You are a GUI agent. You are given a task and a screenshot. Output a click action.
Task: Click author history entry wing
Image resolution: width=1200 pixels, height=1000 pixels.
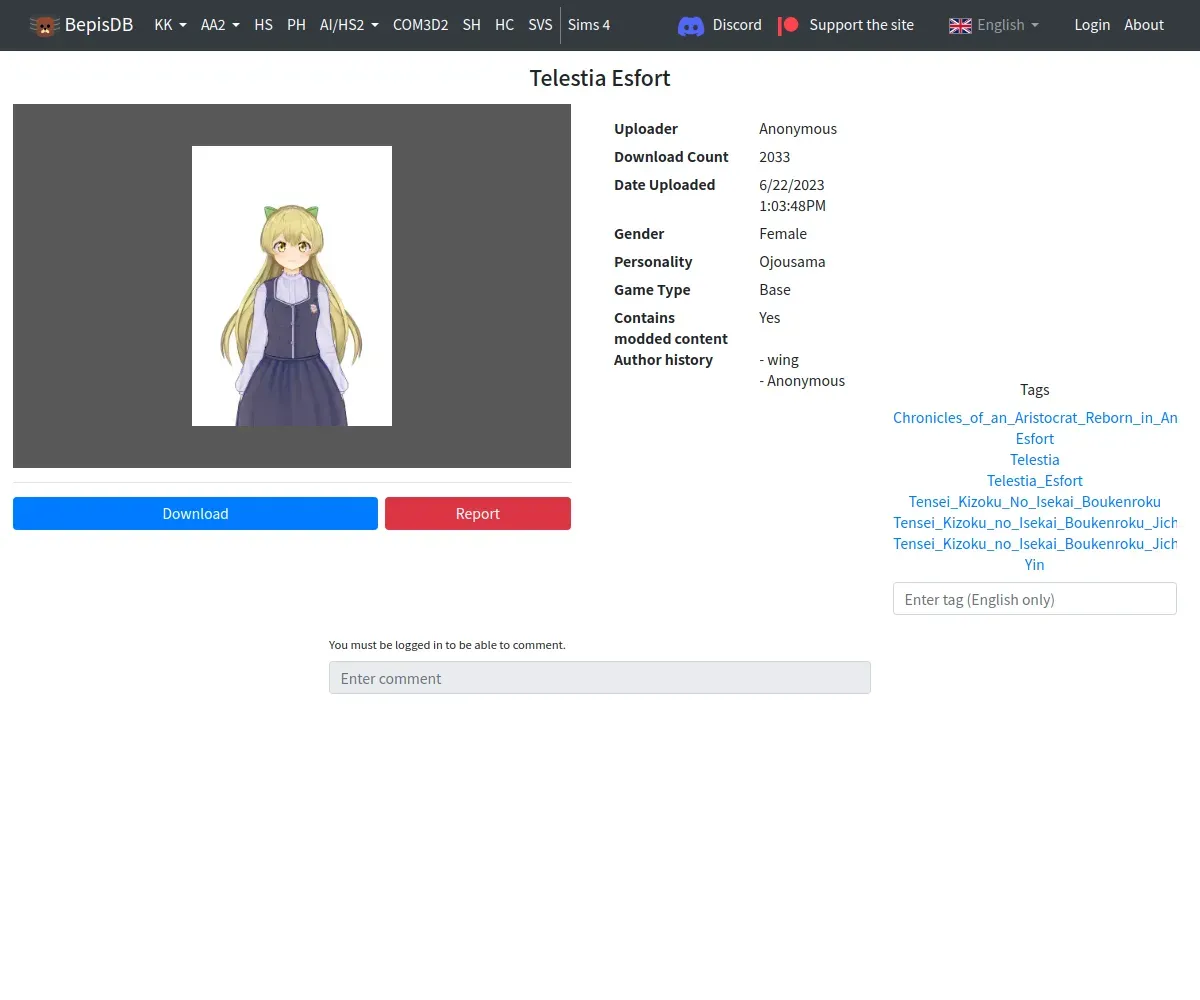click(779, 359)
